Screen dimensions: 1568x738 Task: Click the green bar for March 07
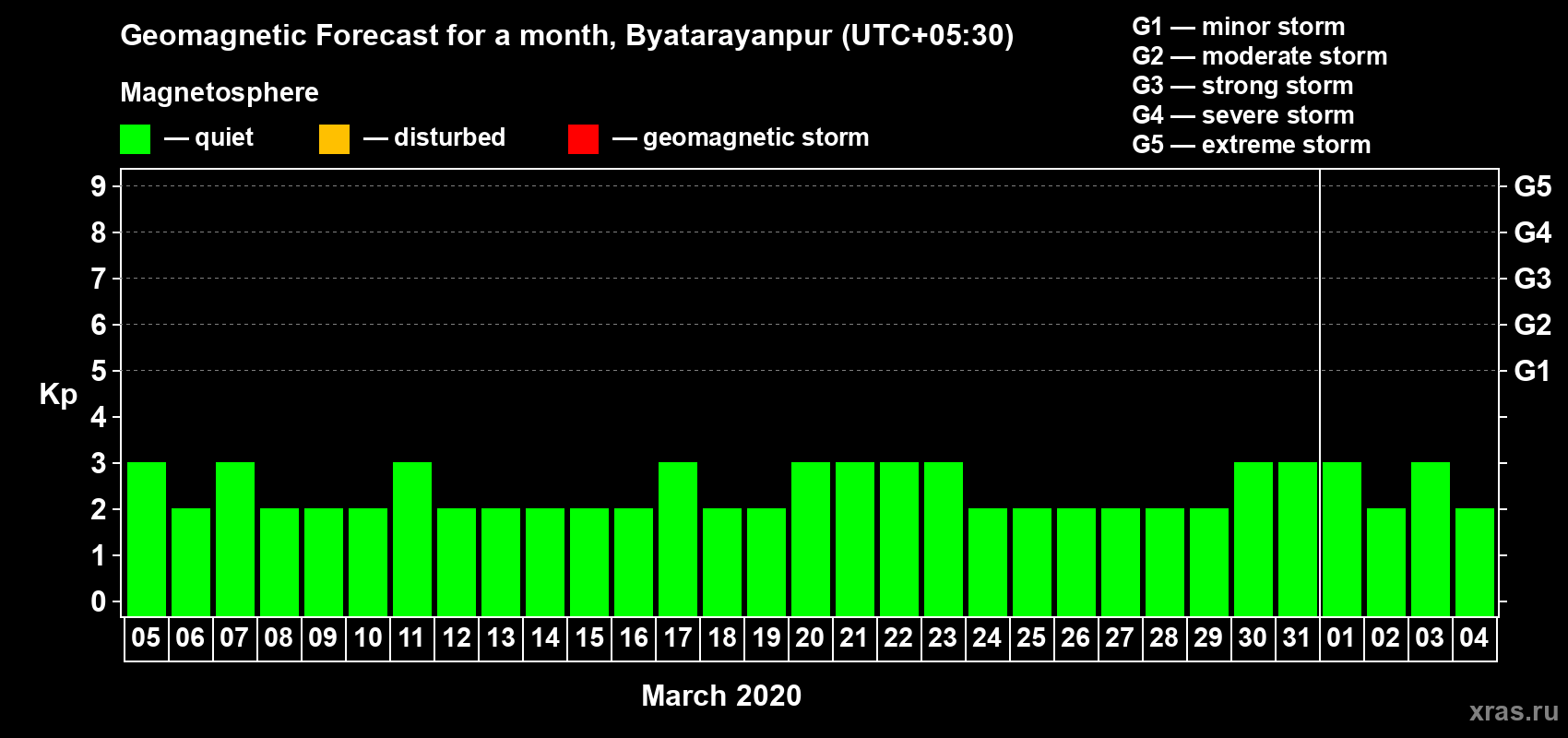pyautogui.click(x=235, y=539)
